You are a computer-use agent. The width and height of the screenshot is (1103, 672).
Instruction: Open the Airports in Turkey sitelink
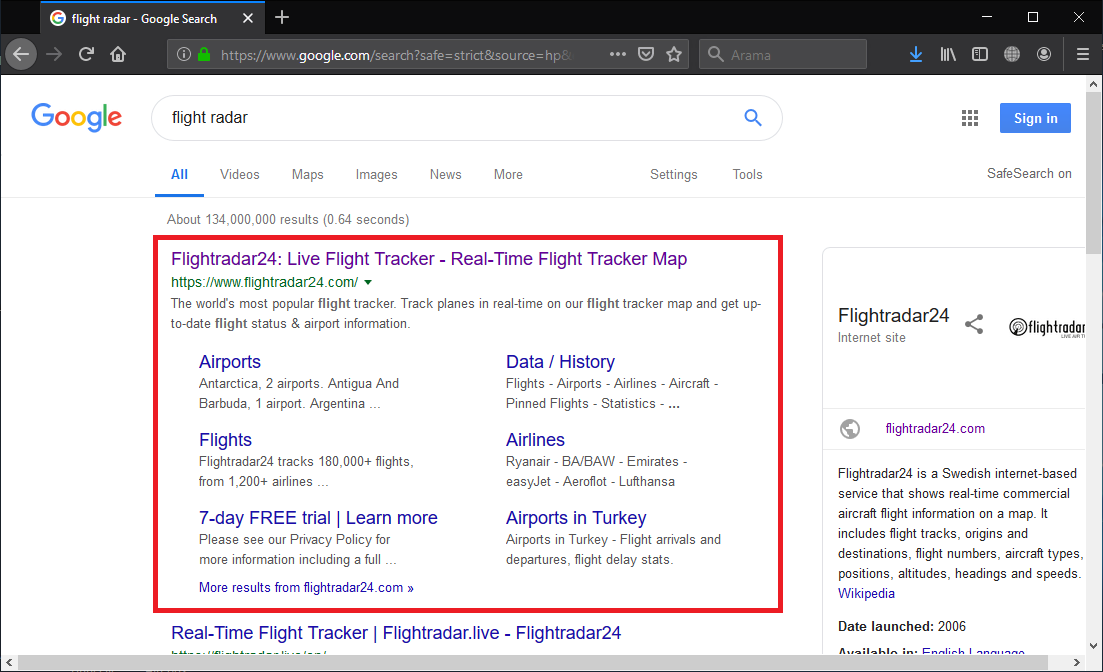(576, 518)
